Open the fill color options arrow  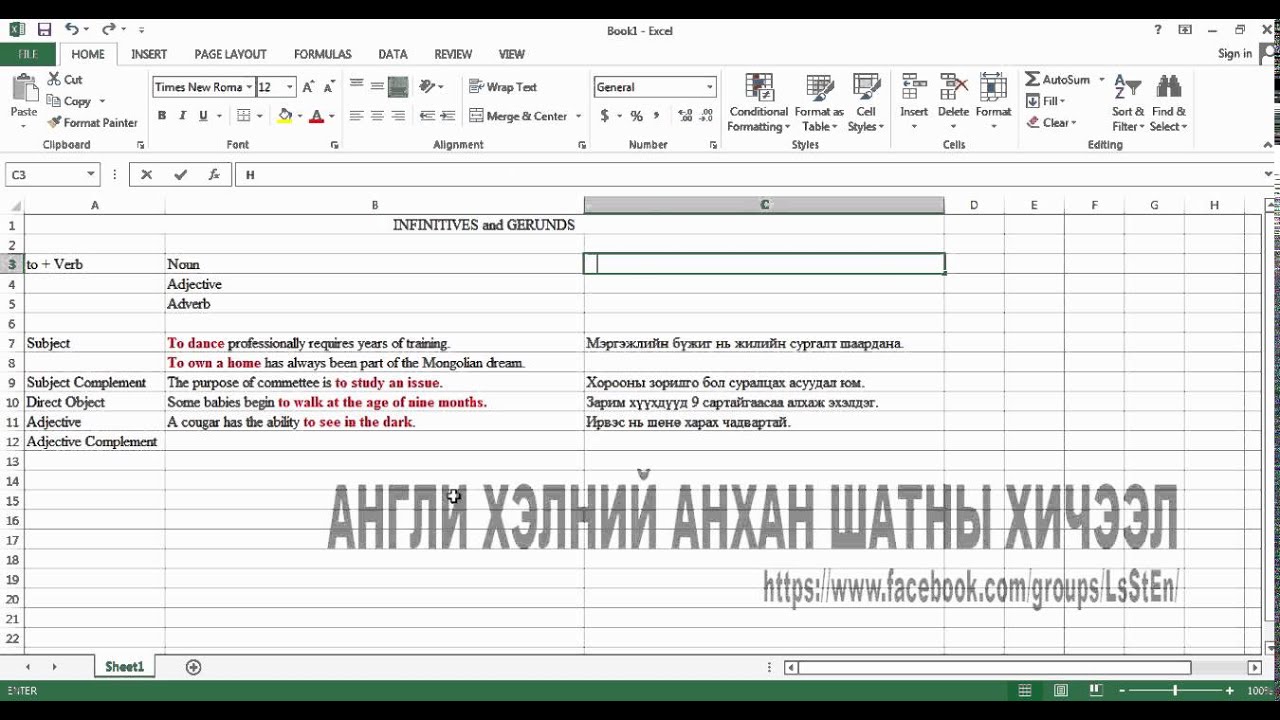pyautogui.click(x=301, y=116)
